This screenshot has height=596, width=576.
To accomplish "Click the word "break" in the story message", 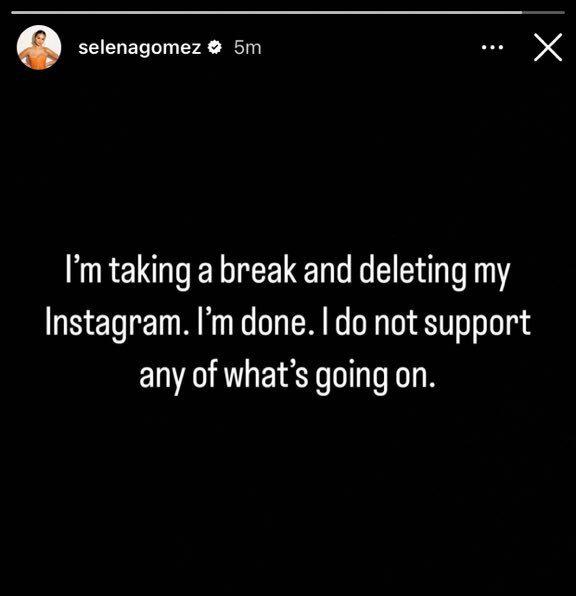I will [x=258, y=270].
